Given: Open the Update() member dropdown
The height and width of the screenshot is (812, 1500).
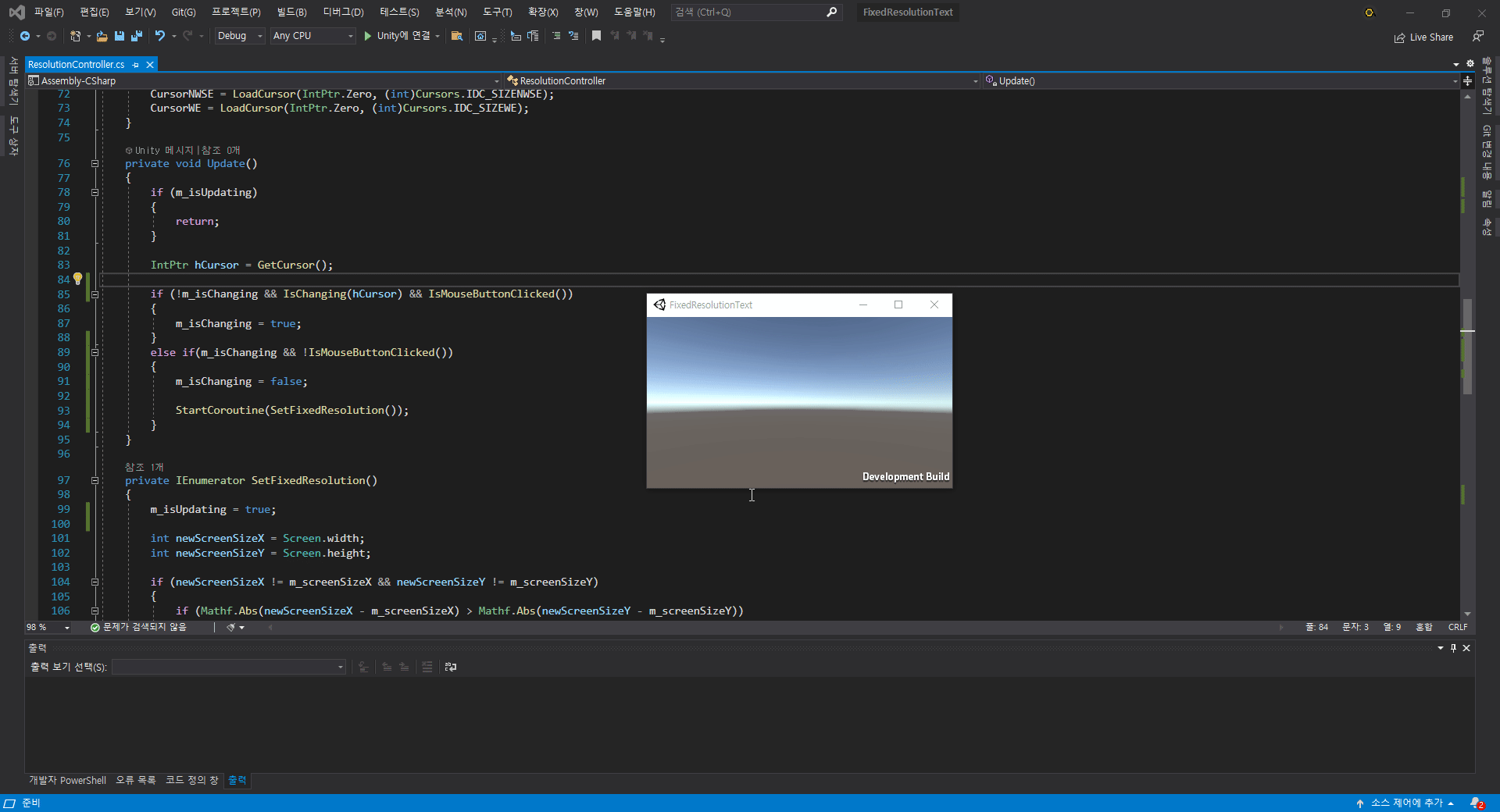Looking at the screenshot, I should click(1221, 80).
